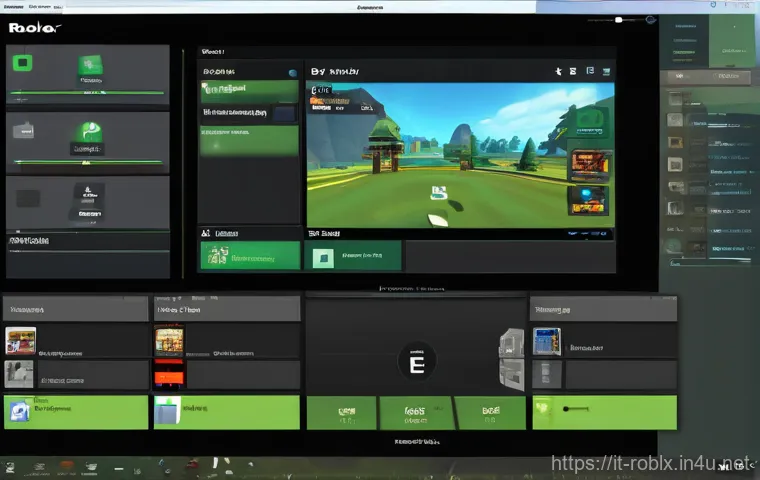
Task: Click the green progress bar in first card
Action: [x=87, y=92]
